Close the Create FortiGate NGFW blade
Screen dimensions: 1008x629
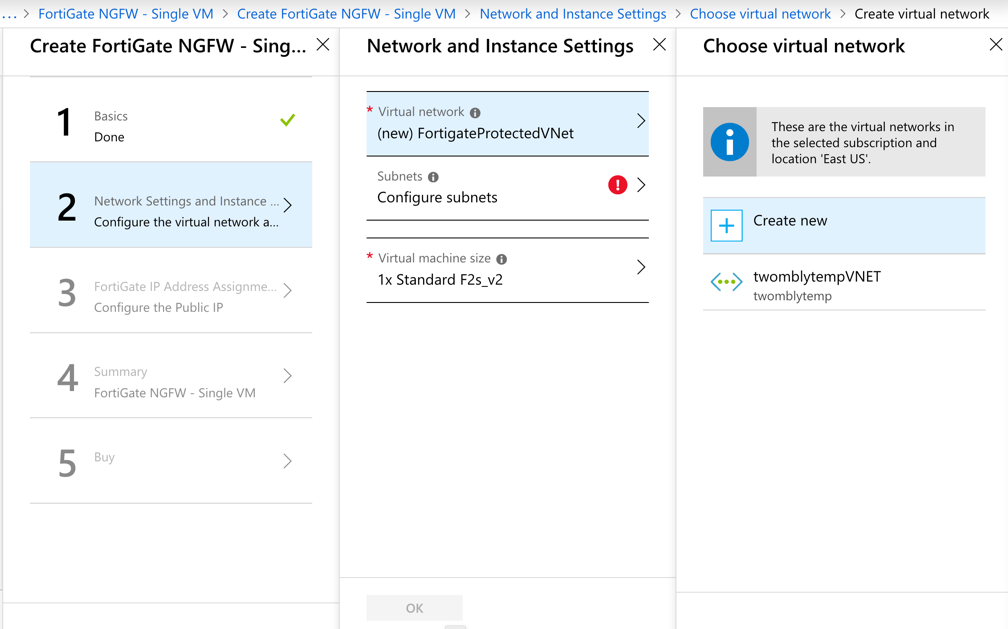(x=323, y=44)
